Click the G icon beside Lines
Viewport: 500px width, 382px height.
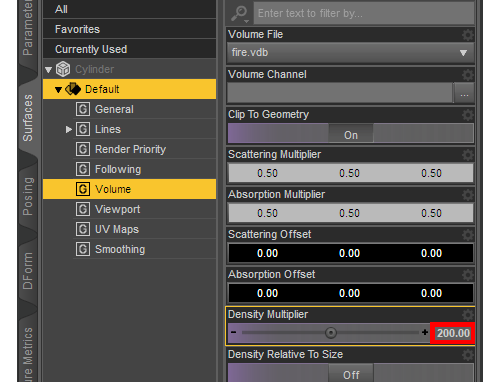(83, 129)
